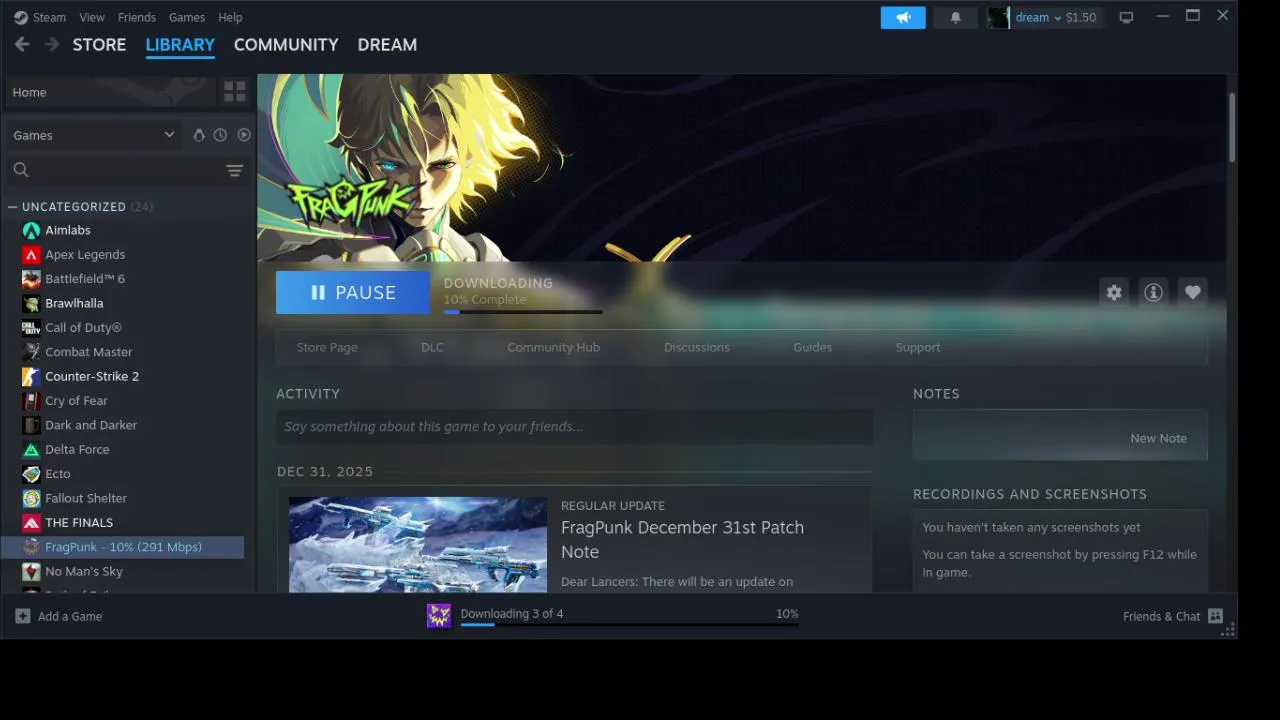This screenshot has width=1280, height=720.
Task: Click the Apex Legends game icon
Action: (x=31, y=254)
